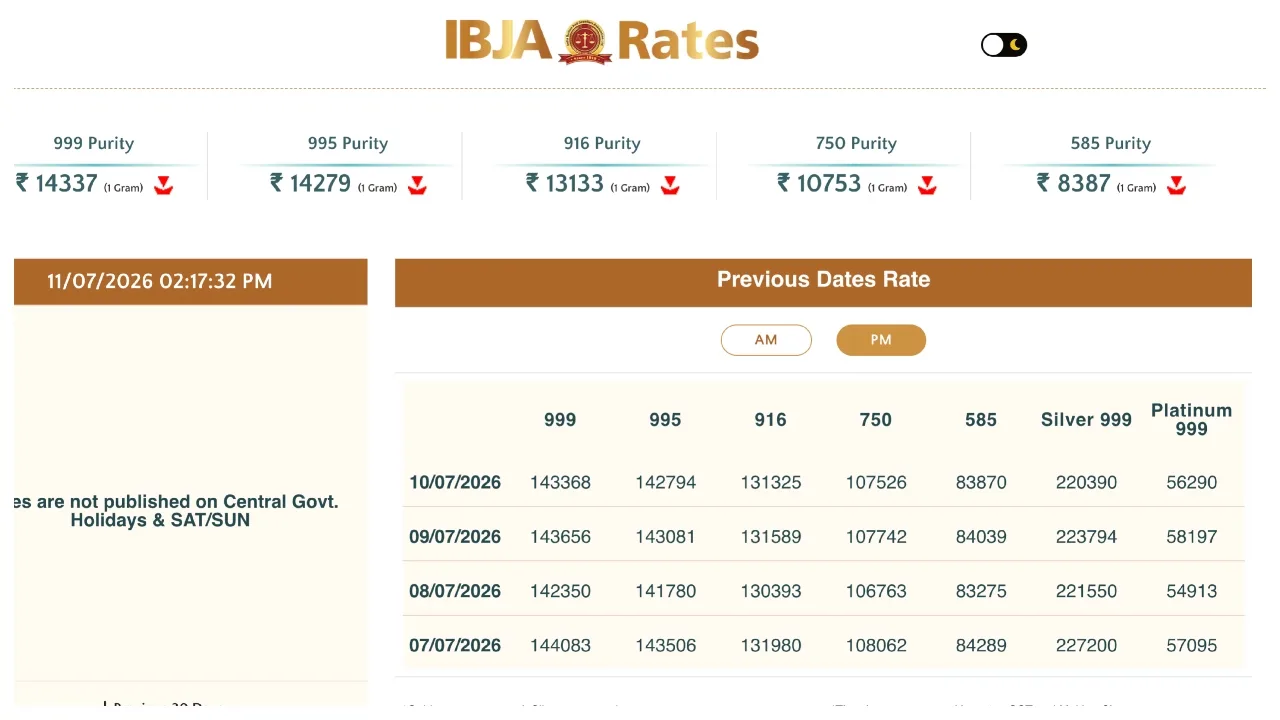Click the ₹ 8387 rate value
This screenshot has width=1280, height=720.
coord(1074,183)
